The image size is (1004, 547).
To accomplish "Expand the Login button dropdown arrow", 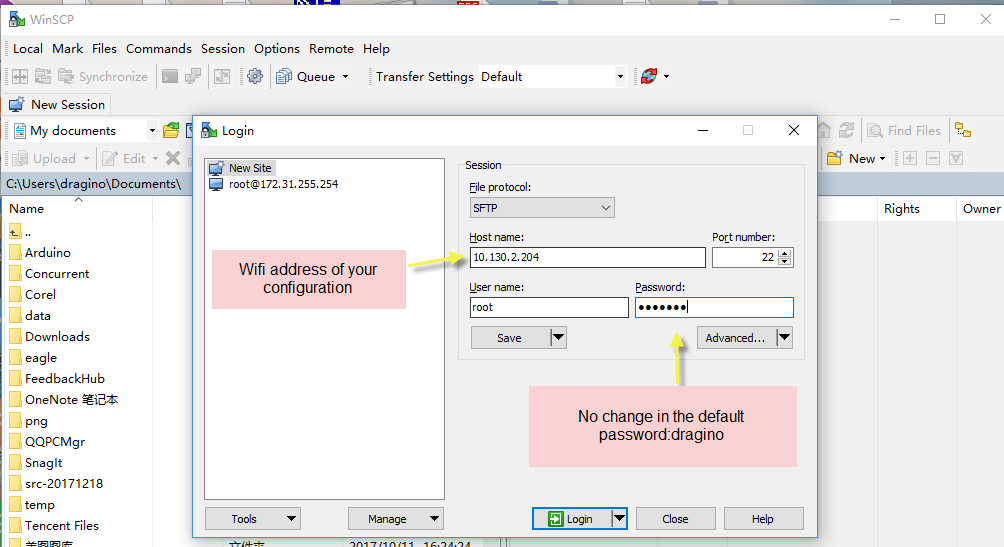I will pos(619,519).
